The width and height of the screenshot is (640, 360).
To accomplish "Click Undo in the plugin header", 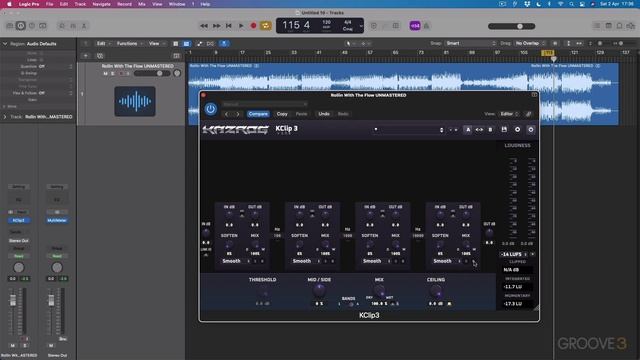I will [324, 114].
